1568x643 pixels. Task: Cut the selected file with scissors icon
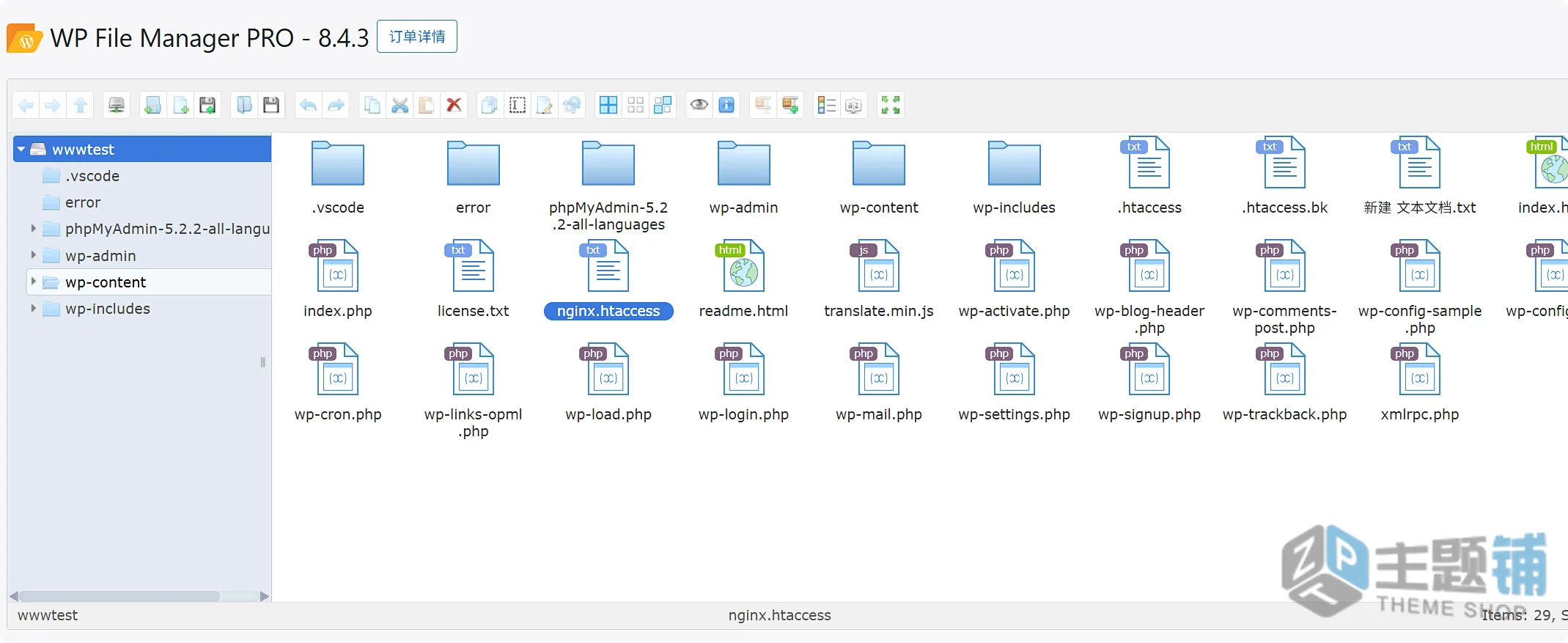pos(400,106)
